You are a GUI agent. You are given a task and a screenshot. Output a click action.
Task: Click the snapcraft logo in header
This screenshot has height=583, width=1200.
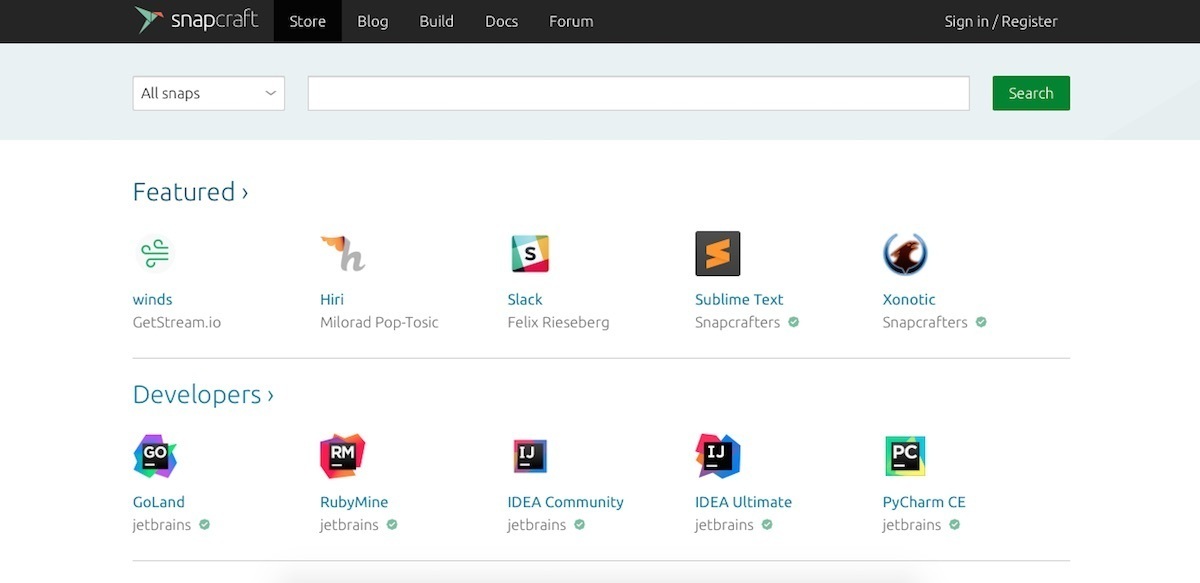pyautogui.click(x=196, y=21)
